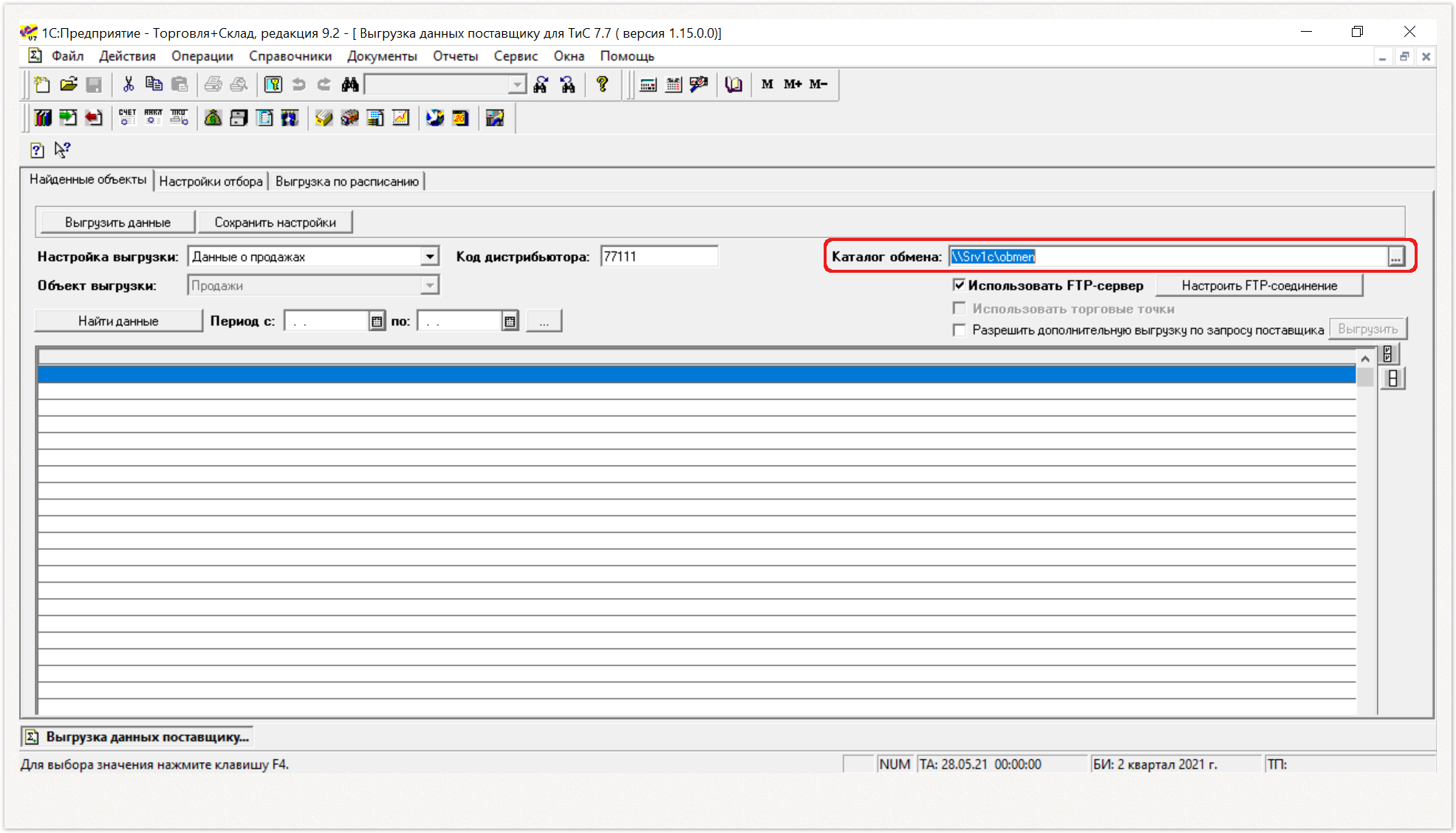Toggle Использовать торговые точки checkbox

click(x=960, y=308)
